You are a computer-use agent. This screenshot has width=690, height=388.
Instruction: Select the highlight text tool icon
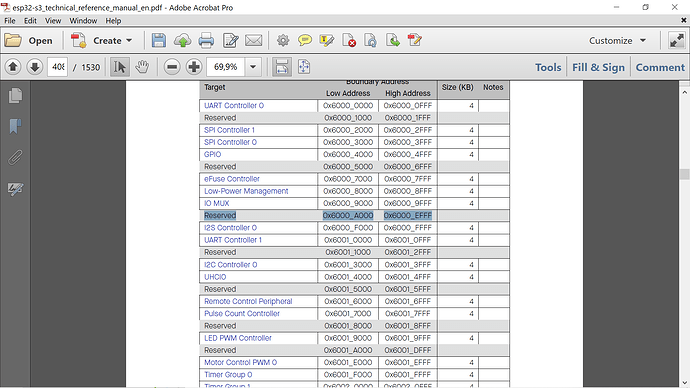(327, 40)
